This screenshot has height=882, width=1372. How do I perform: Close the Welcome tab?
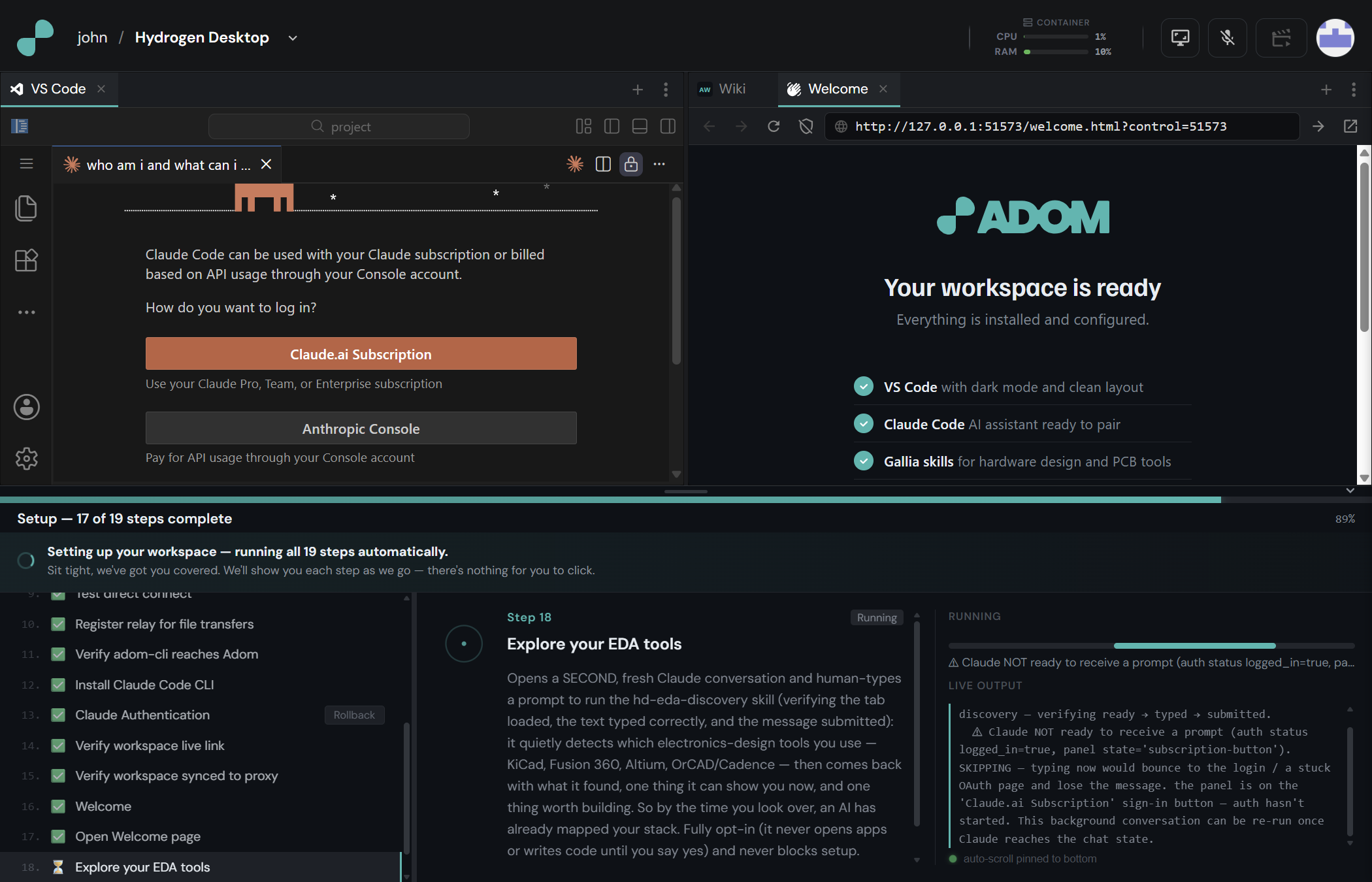click(x=883, y=89)
